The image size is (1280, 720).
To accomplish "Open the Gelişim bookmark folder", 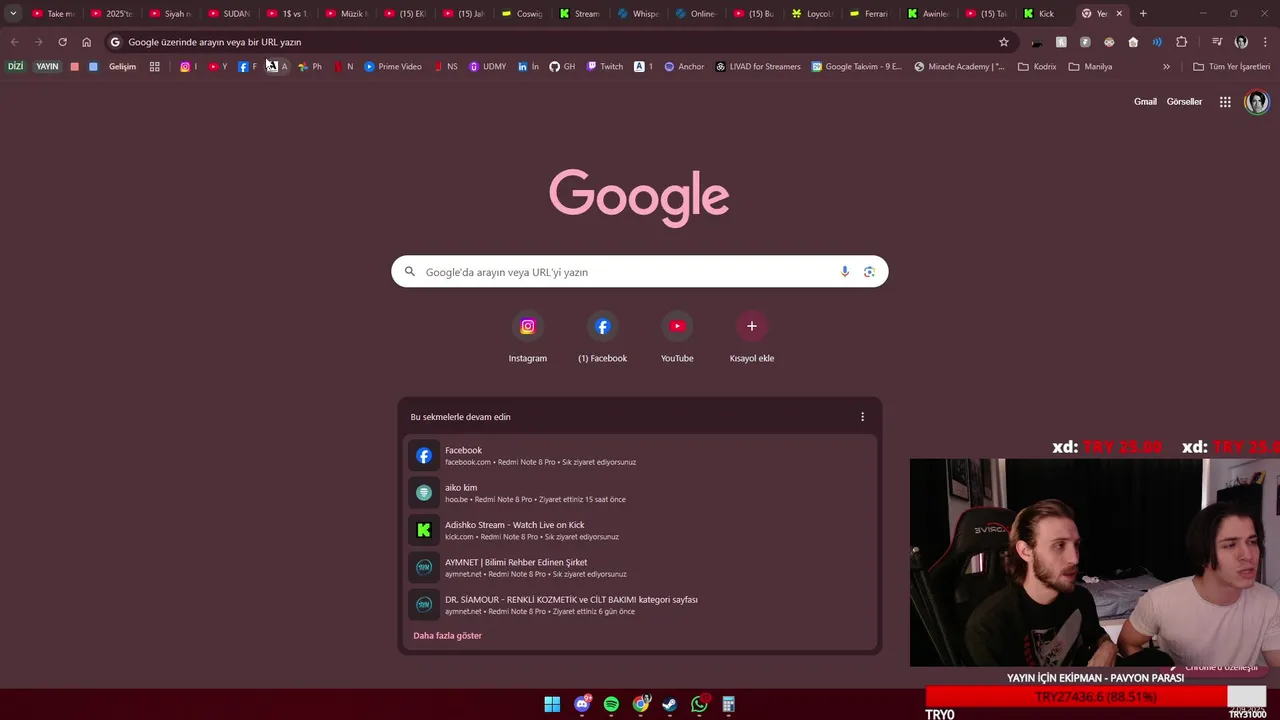I will click(x=122, y=67).
